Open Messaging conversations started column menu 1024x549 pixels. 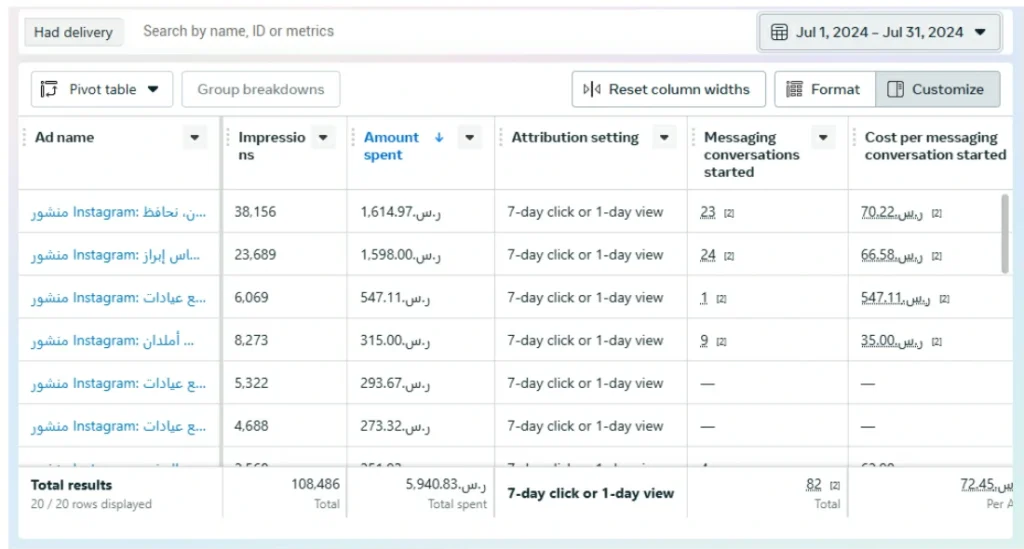[823, 137]
